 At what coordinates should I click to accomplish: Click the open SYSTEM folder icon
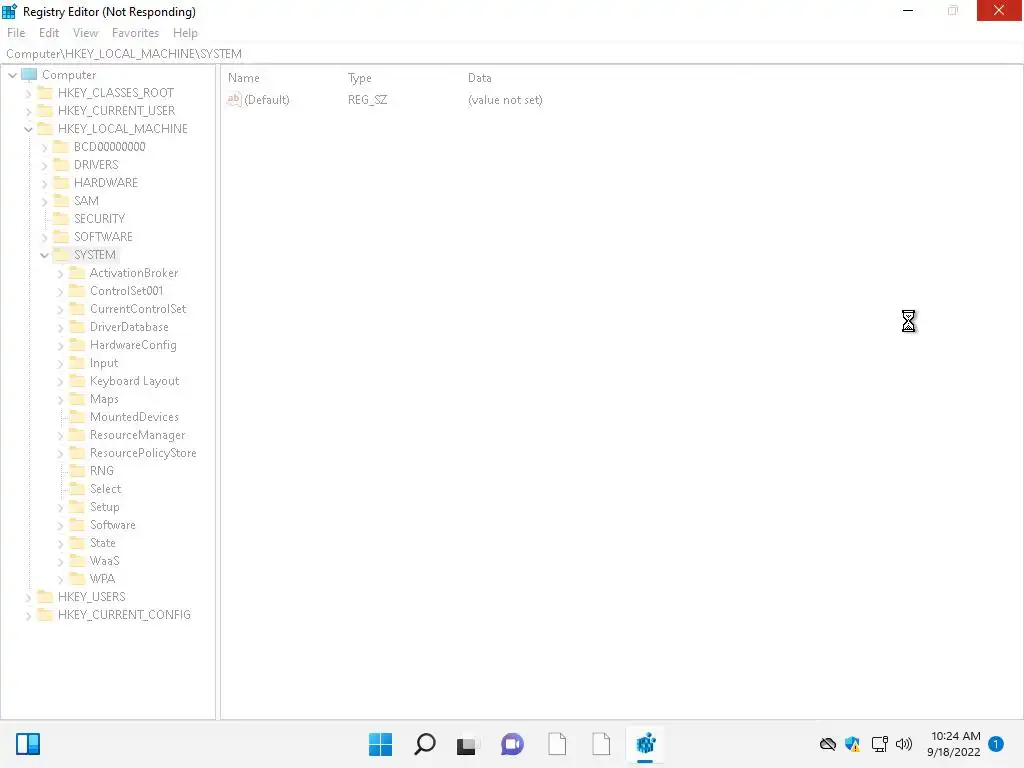[61, 255]
